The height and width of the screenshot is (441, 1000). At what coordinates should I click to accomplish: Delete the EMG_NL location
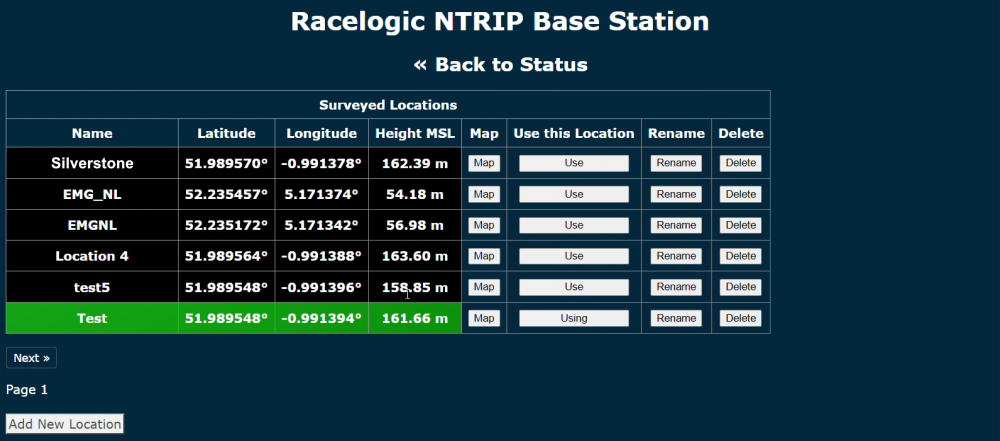click(740, 194)
